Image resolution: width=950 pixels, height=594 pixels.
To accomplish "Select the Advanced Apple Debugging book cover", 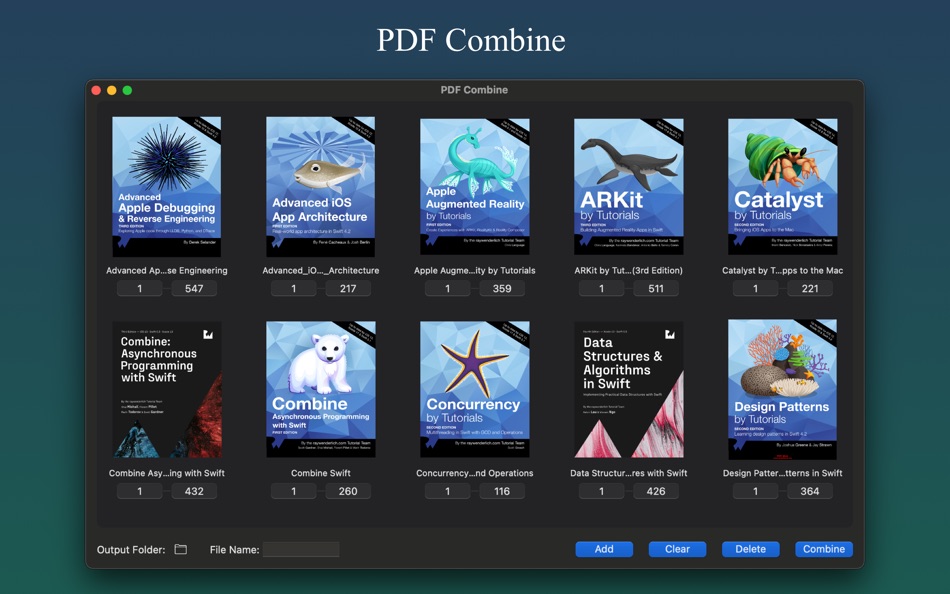I will (x=167, y=186).
